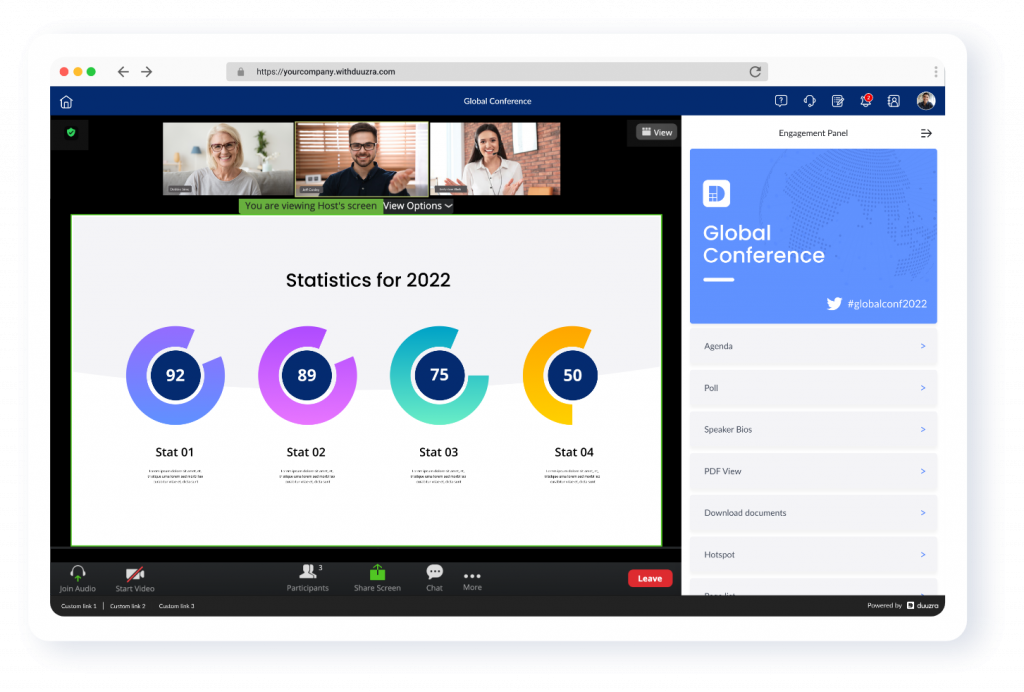Click the home icon in header

pos(66,101)
